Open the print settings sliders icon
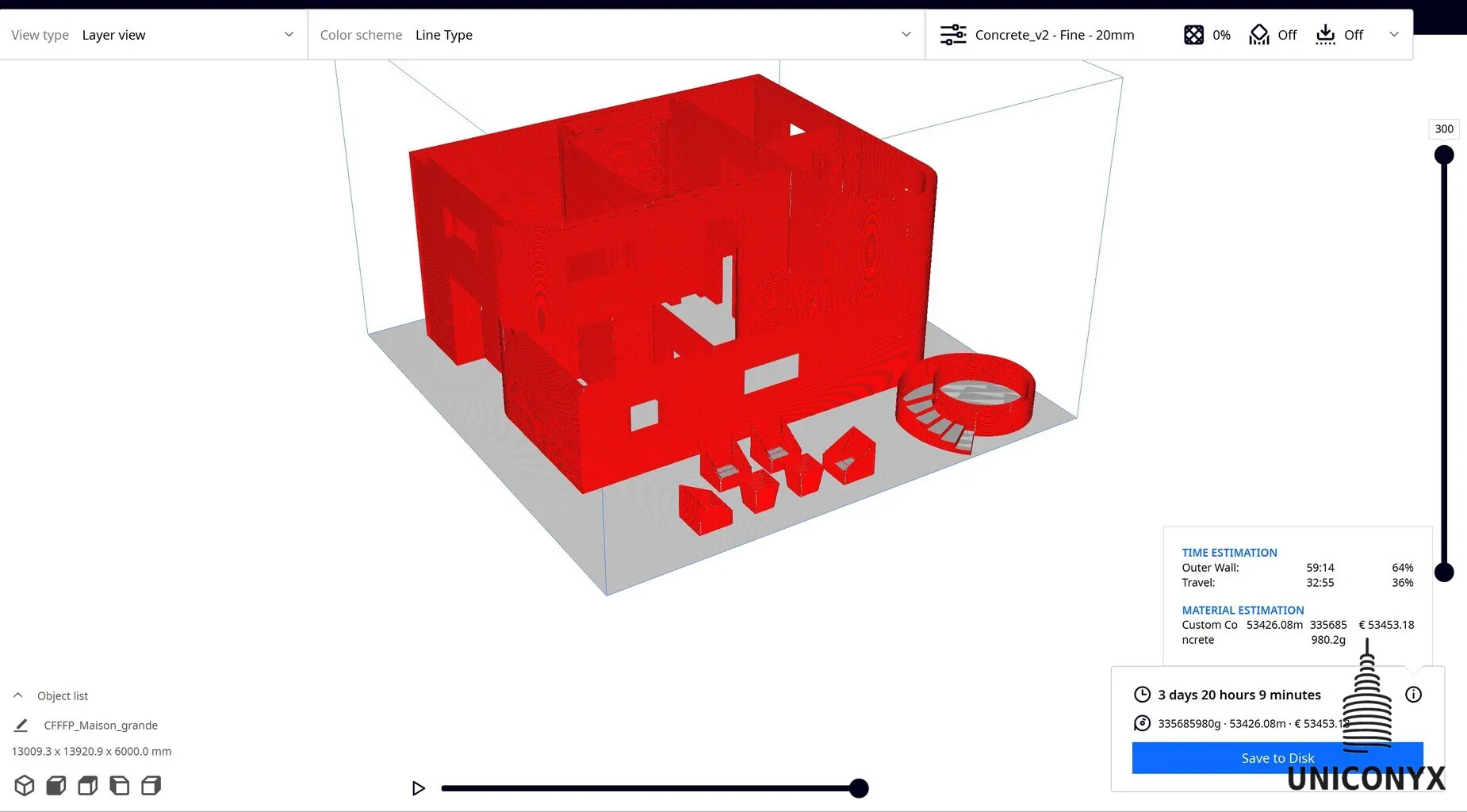Image resolution: width=1467 pixels, height=812 pixels. click(953, 34)
